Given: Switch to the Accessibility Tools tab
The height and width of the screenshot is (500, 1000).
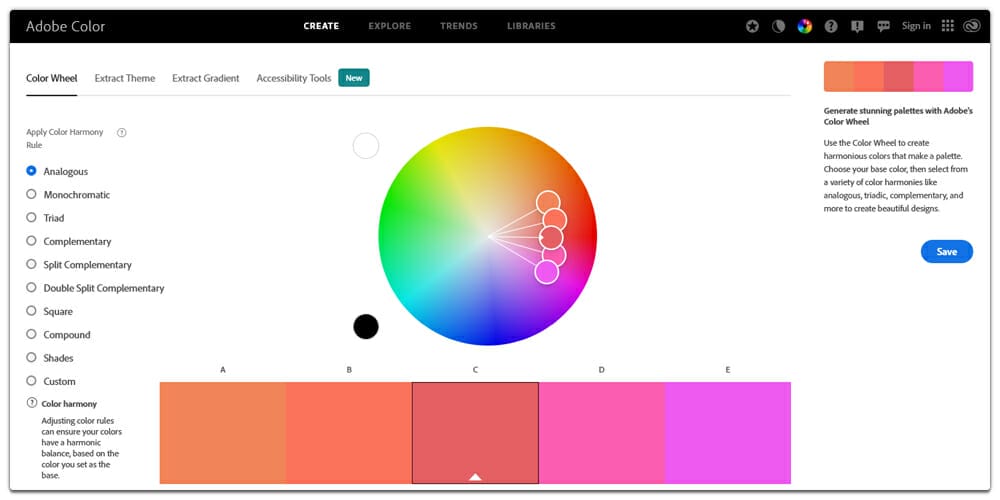Looking at the screenshot, I should click(293, 78).
